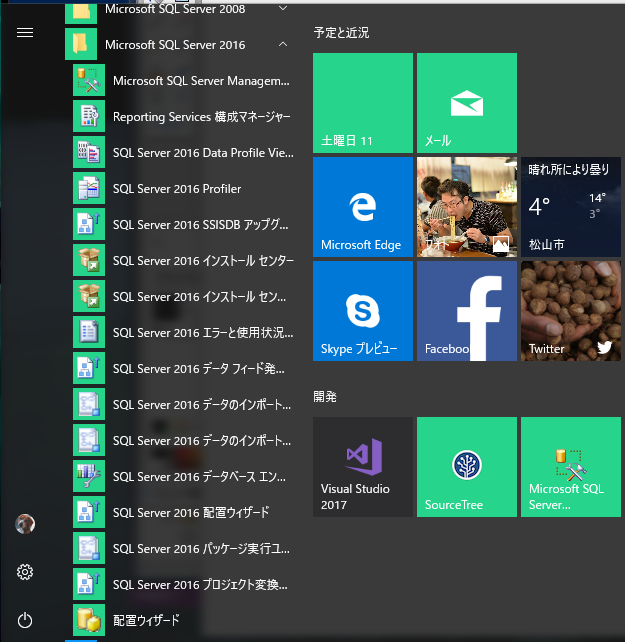Click the Microsoft SQL Server 2016 folder icon
Image resolution: width=625 pixels, height=642 pixels.
click(x=81, y=44)
